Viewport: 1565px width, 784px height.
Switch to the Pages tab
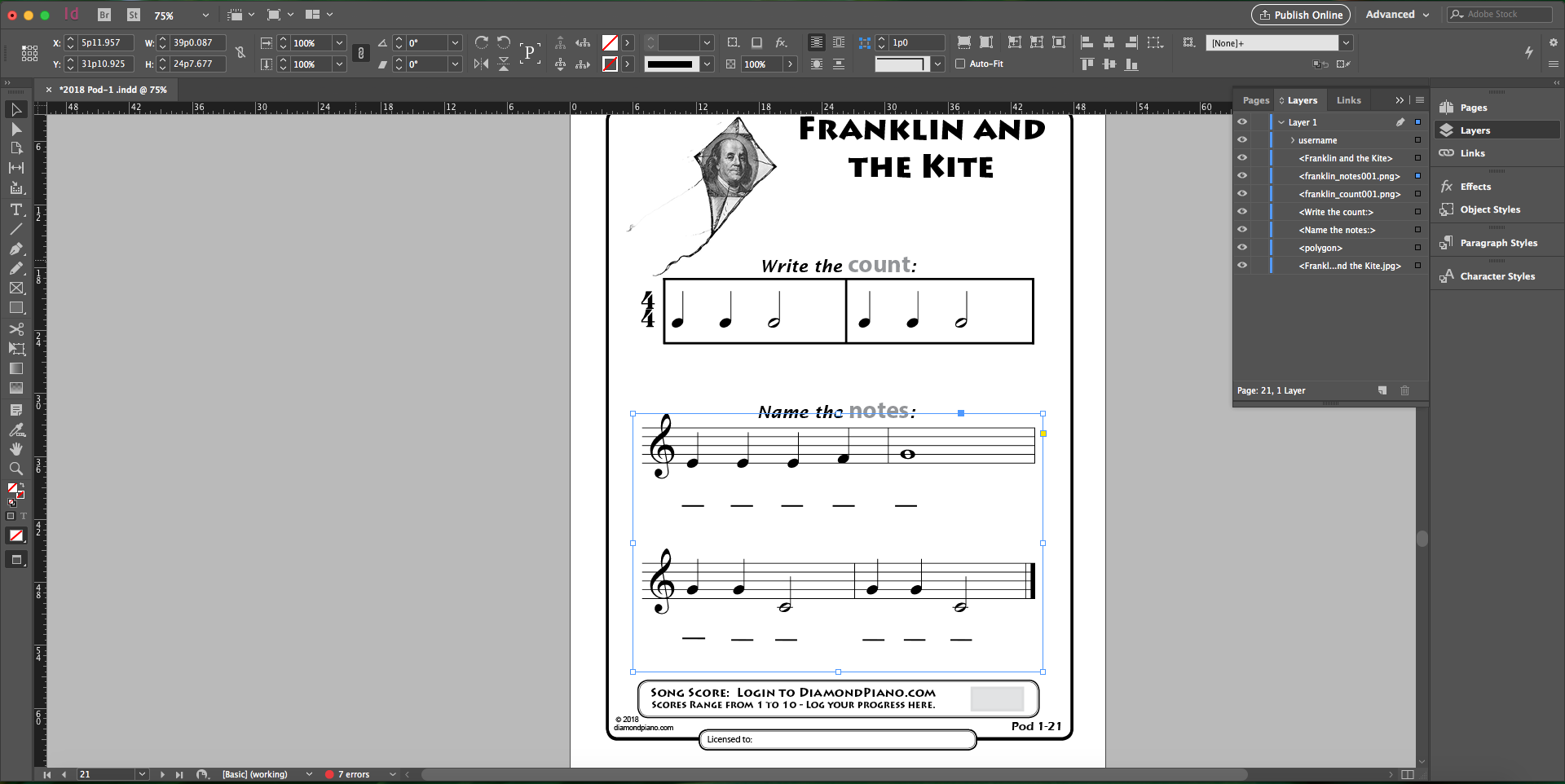point(1255,100)
